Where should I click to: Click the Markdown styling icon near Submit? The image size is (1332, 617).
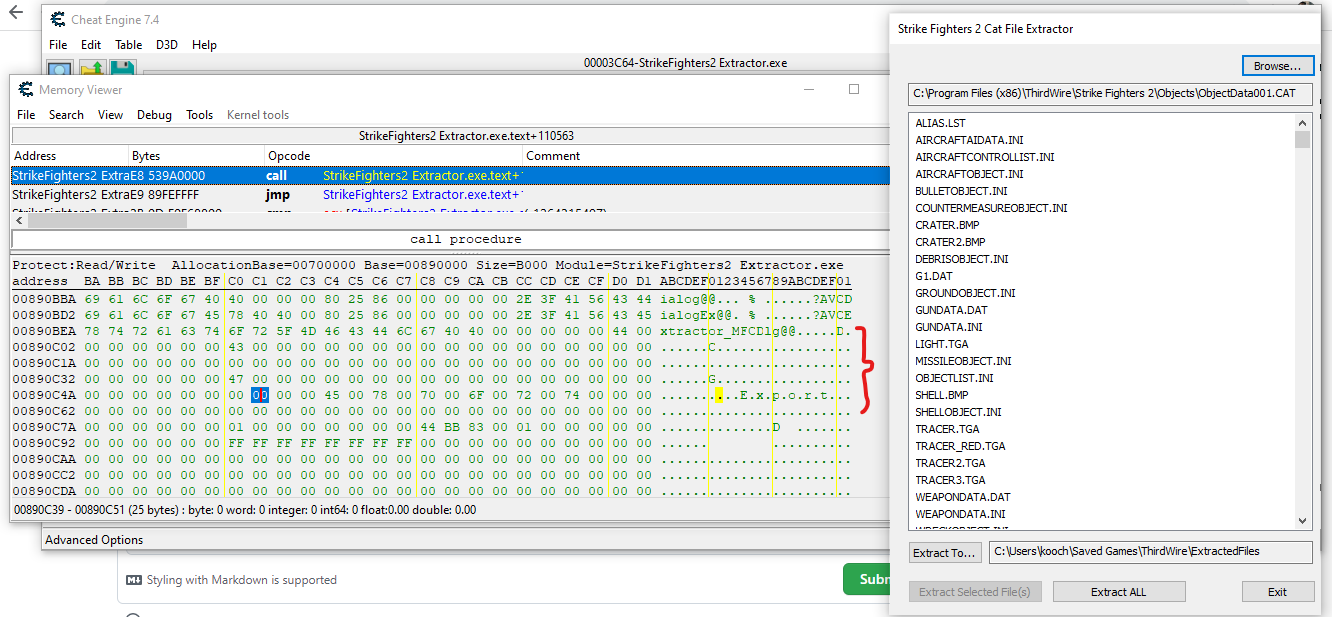coord(135,579)
